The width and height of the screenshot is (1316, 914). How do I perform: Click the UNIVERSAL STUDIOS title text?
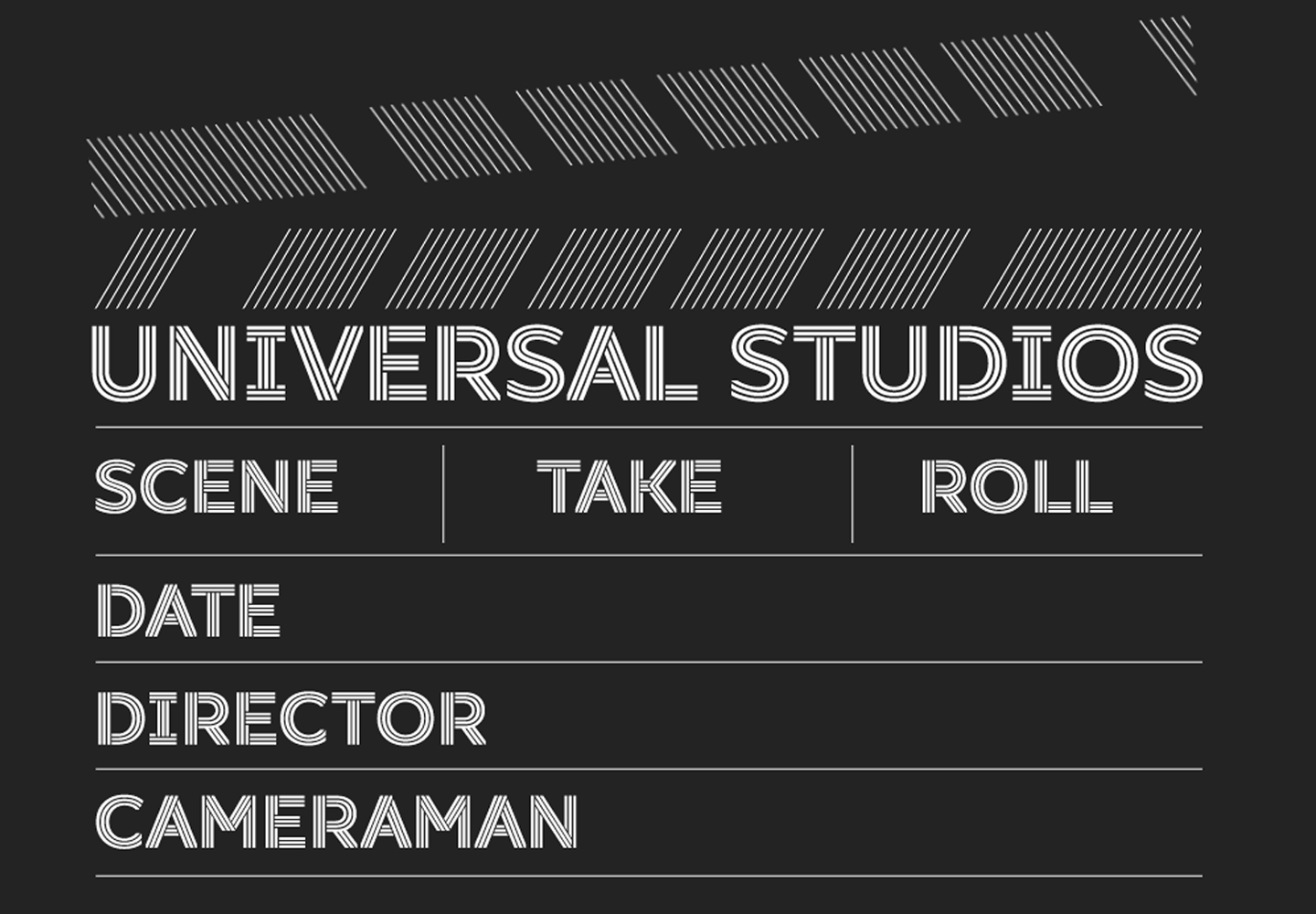647,364
